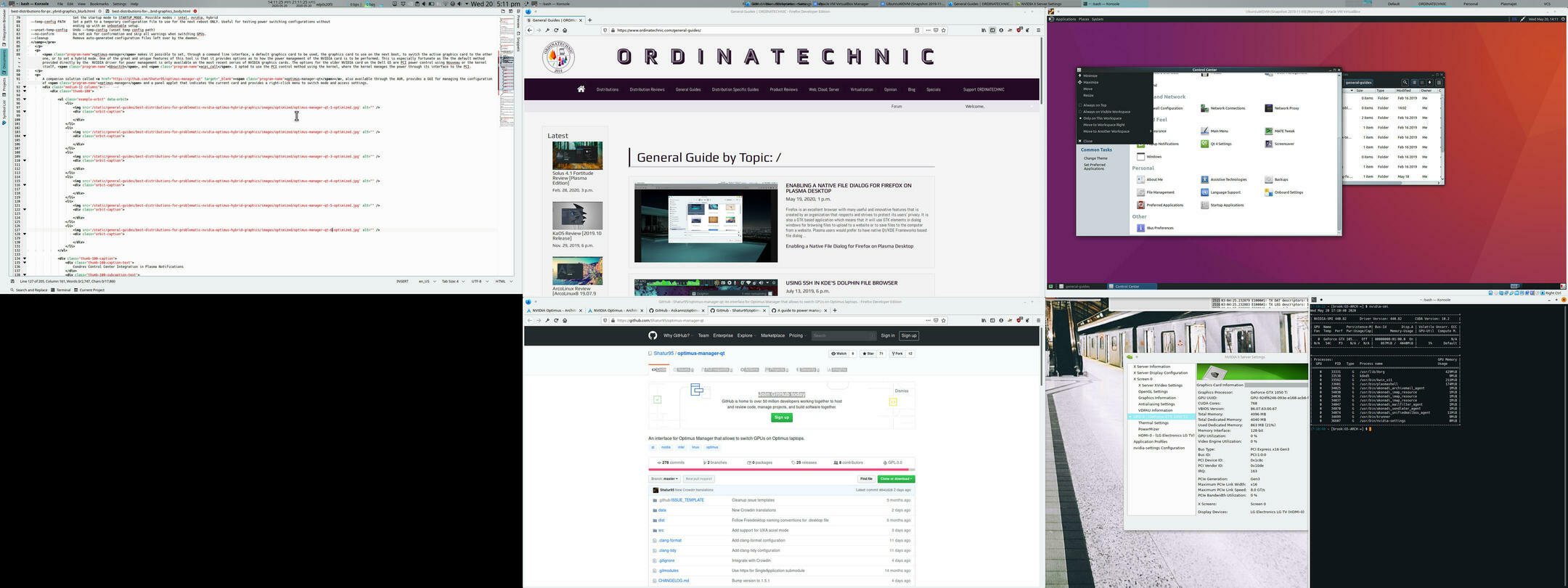Bookmark the GitHub page with the star icon

tap(944, 320)
